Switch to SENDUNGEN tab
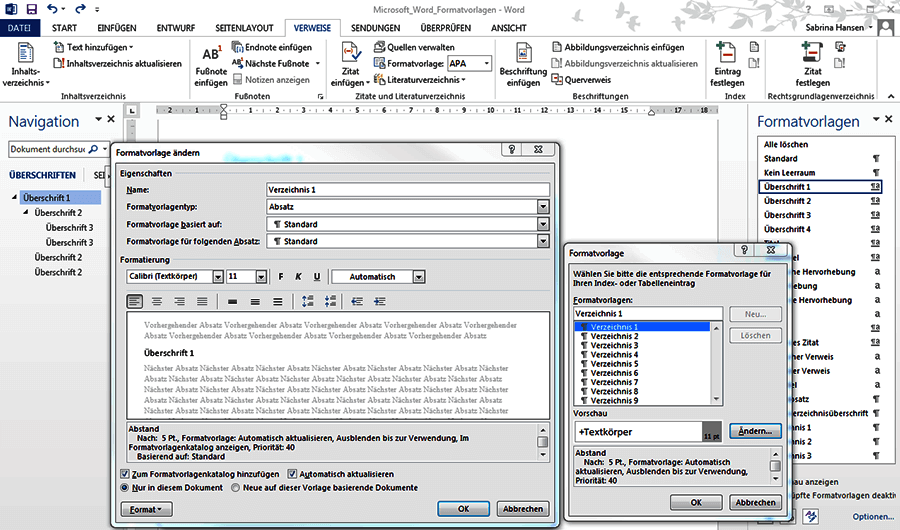The width and height of the screenshot is (900, 530). point(375,28)
